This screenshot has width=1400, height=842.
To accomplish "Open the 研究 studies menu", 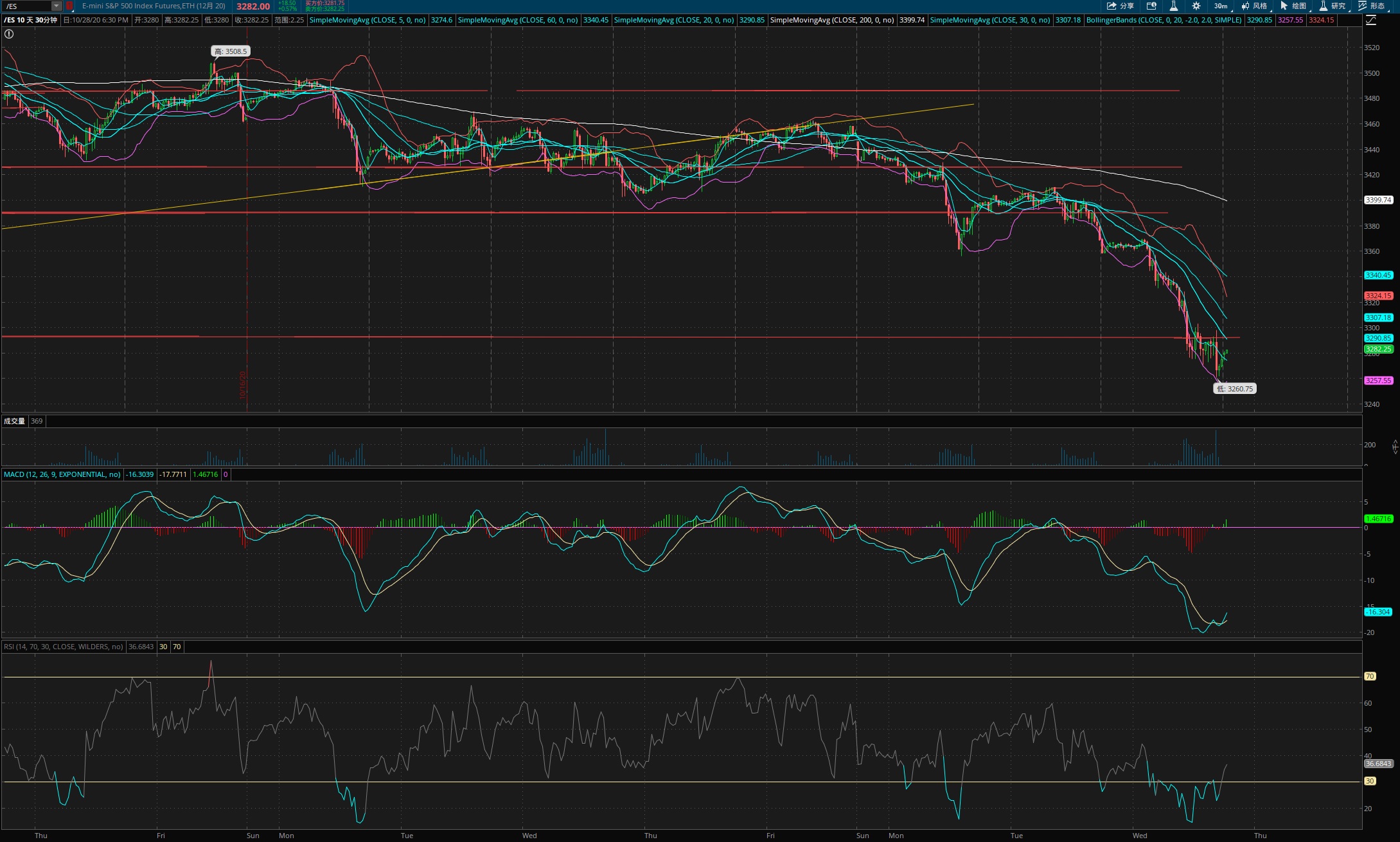I will click(x=1333, y=6).
